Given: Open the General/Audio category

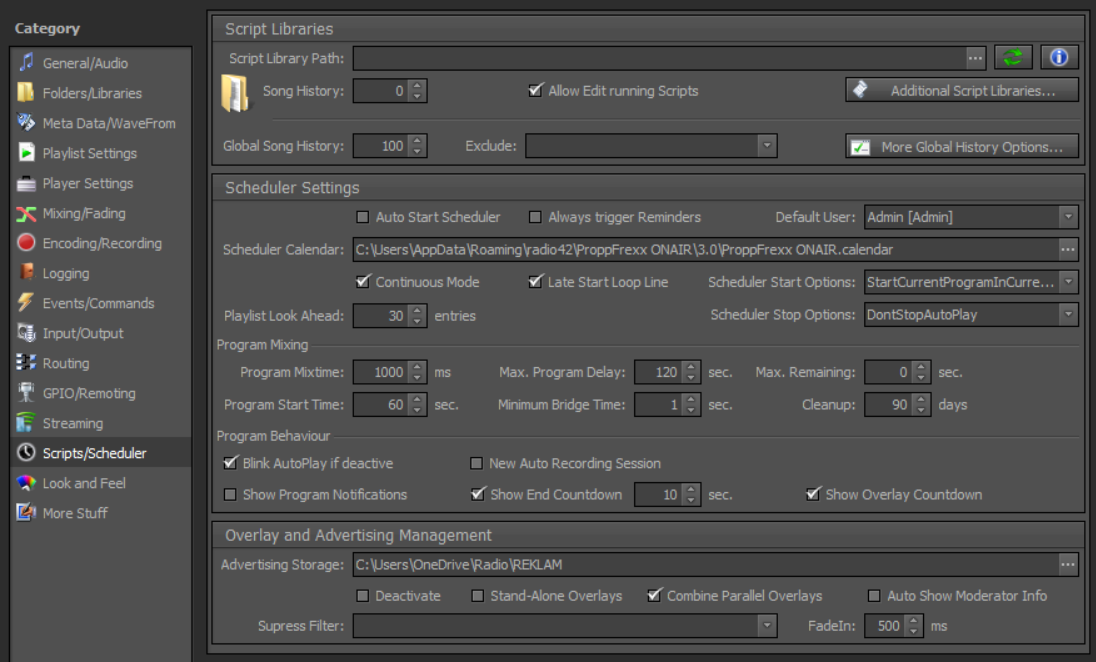Looking at the screenshot, I should click(85, 63).
